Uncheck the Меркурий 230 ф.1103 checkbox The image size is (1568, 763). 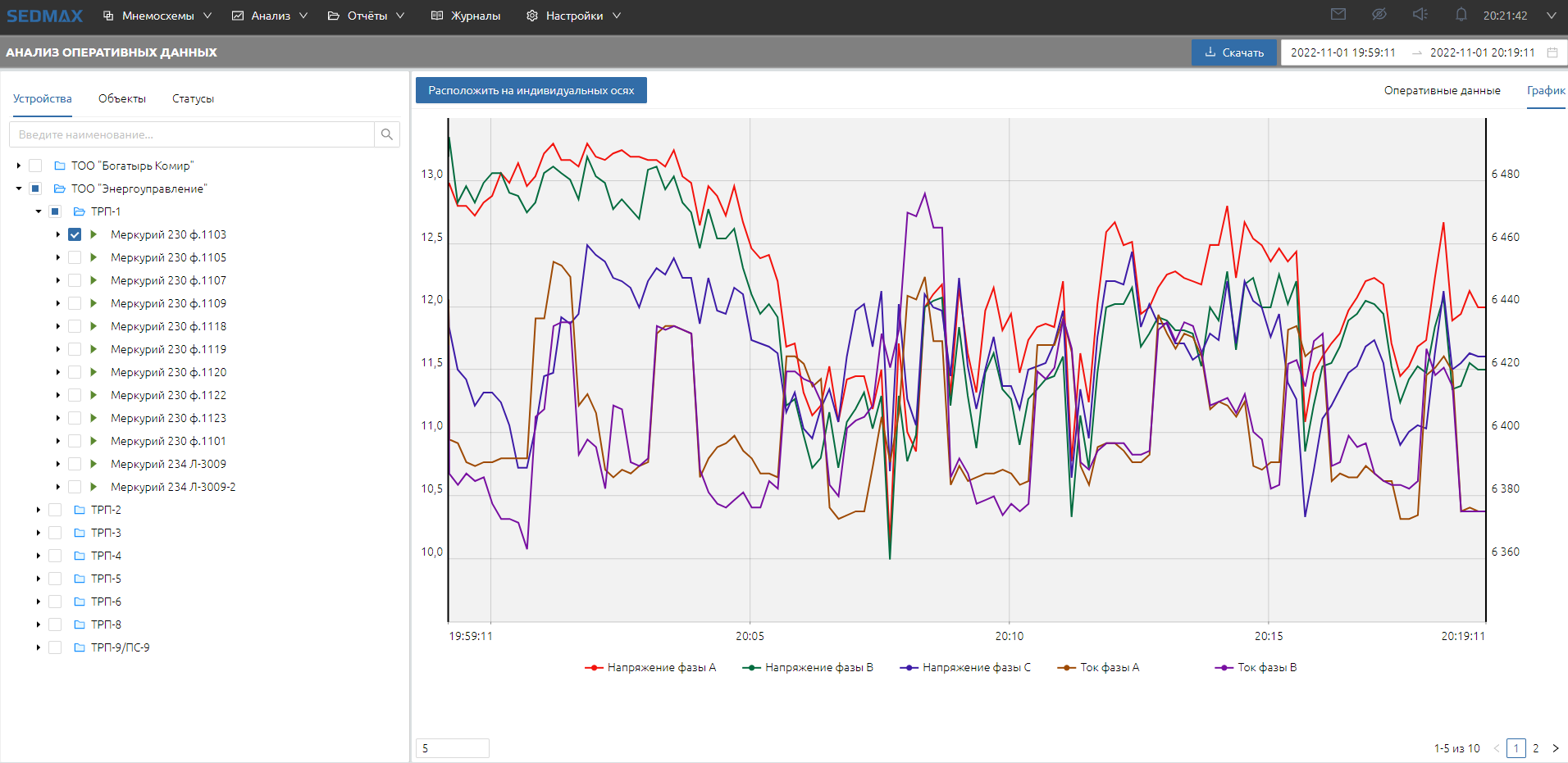click(75, 234)
